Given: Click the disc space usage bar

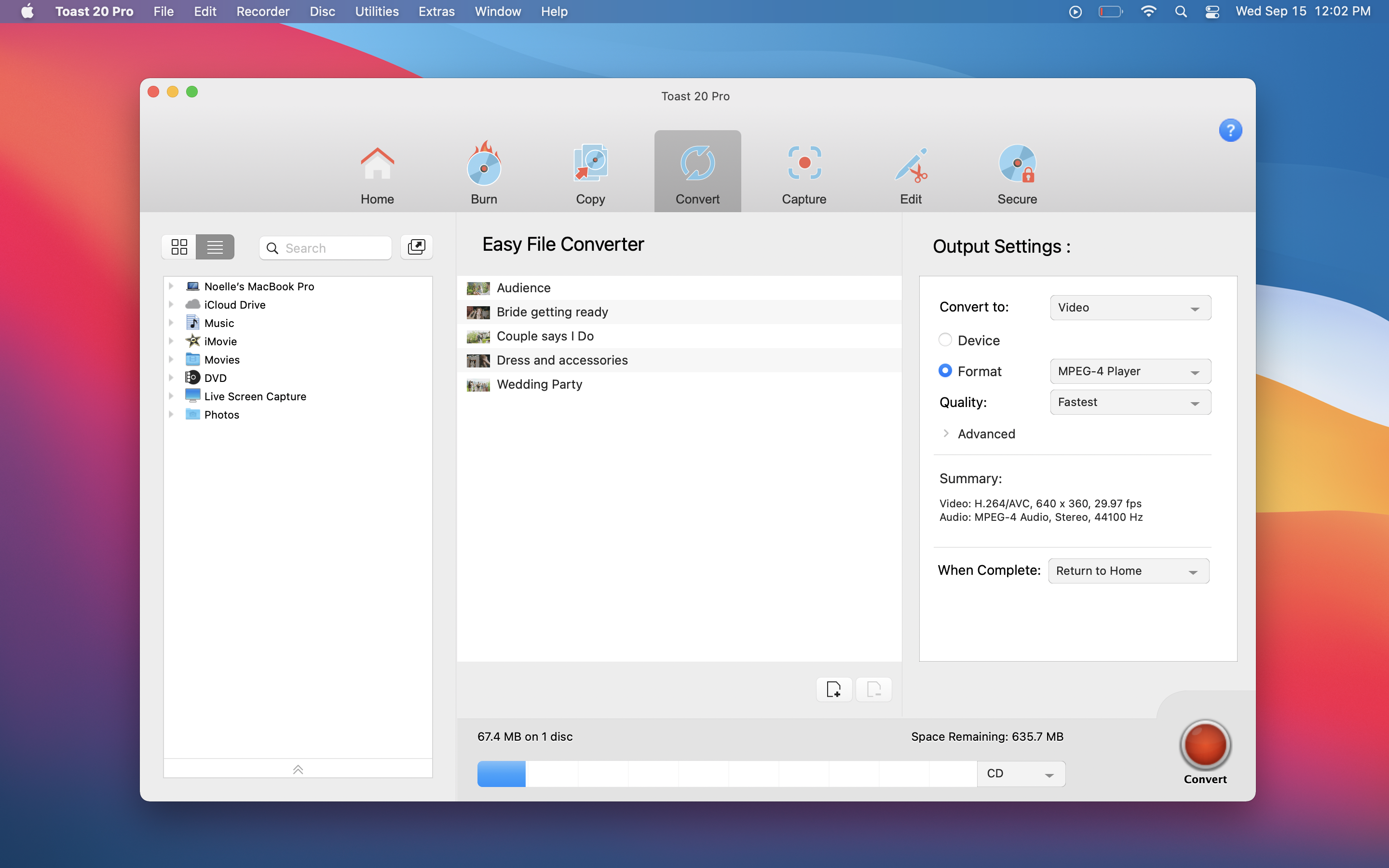Looking at the screenshot, I should [x=727, y=774].
